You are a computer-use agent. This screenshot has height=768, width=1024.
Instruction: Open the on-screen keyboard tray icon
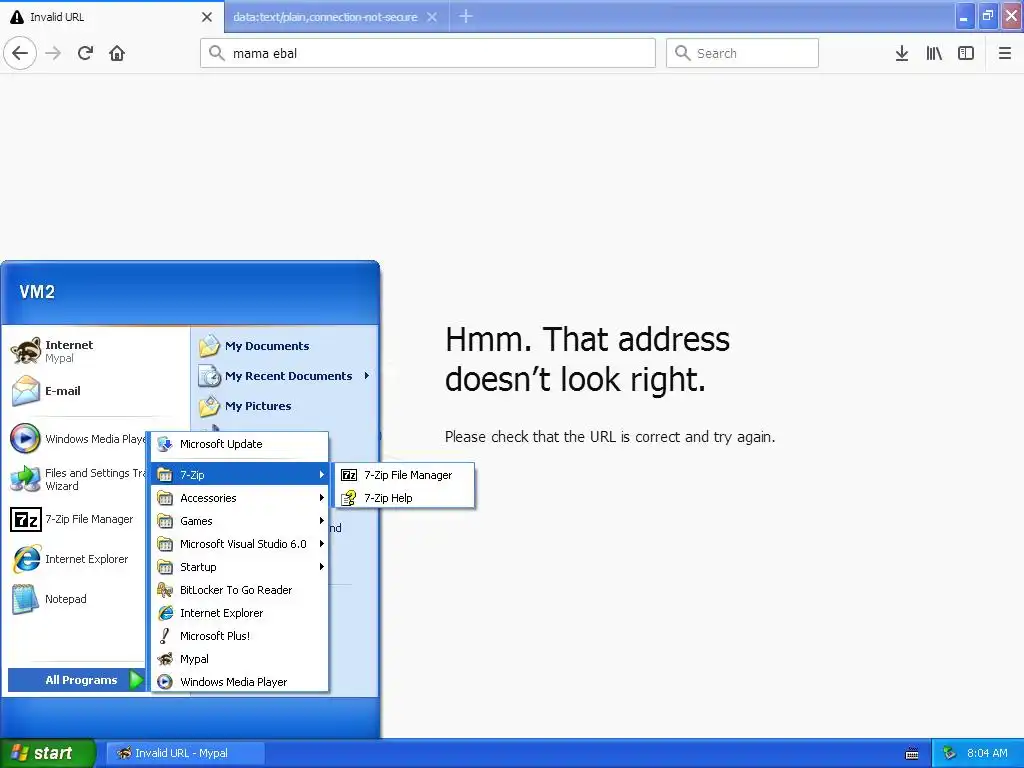(x=912, y=754)
